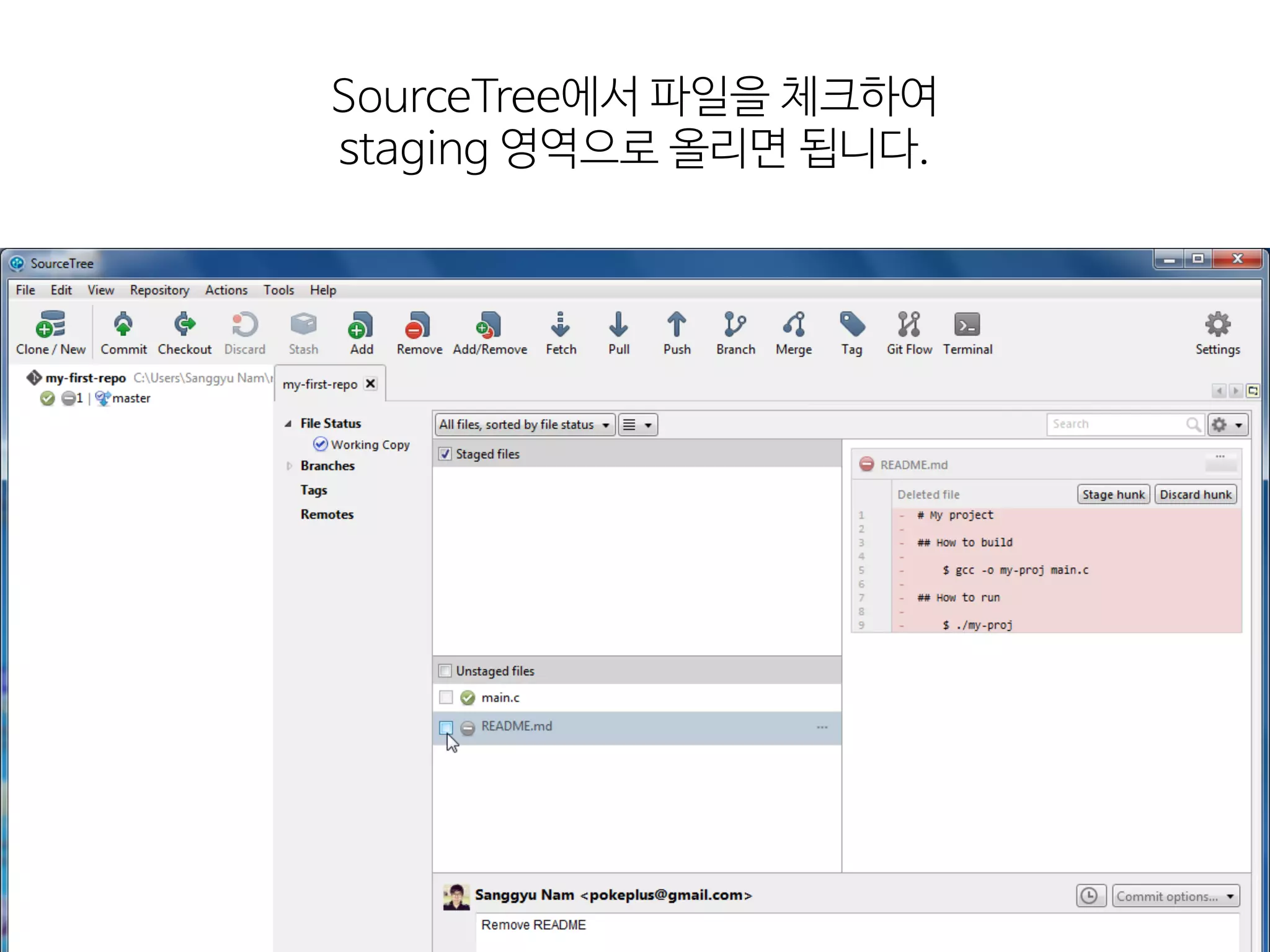The width and height of the screenshot is (1270, 952).
Task: Click the green clean status icon under bookmark
Action: 47,399
